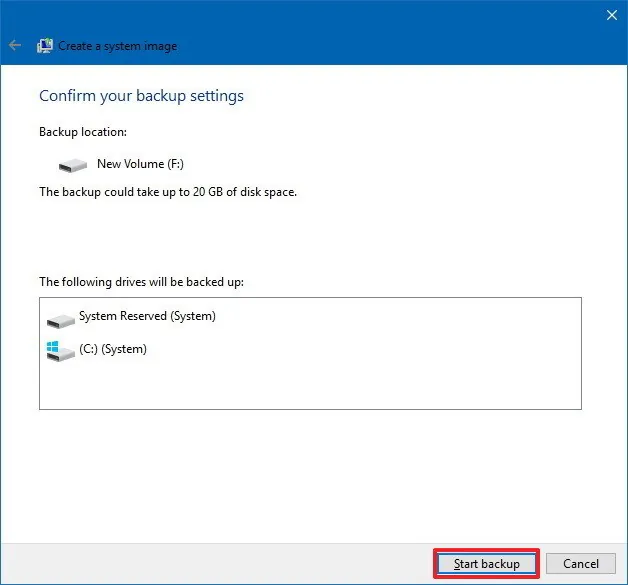Click the Create a system image title text

pyautogui.click(x=118, y=46)
